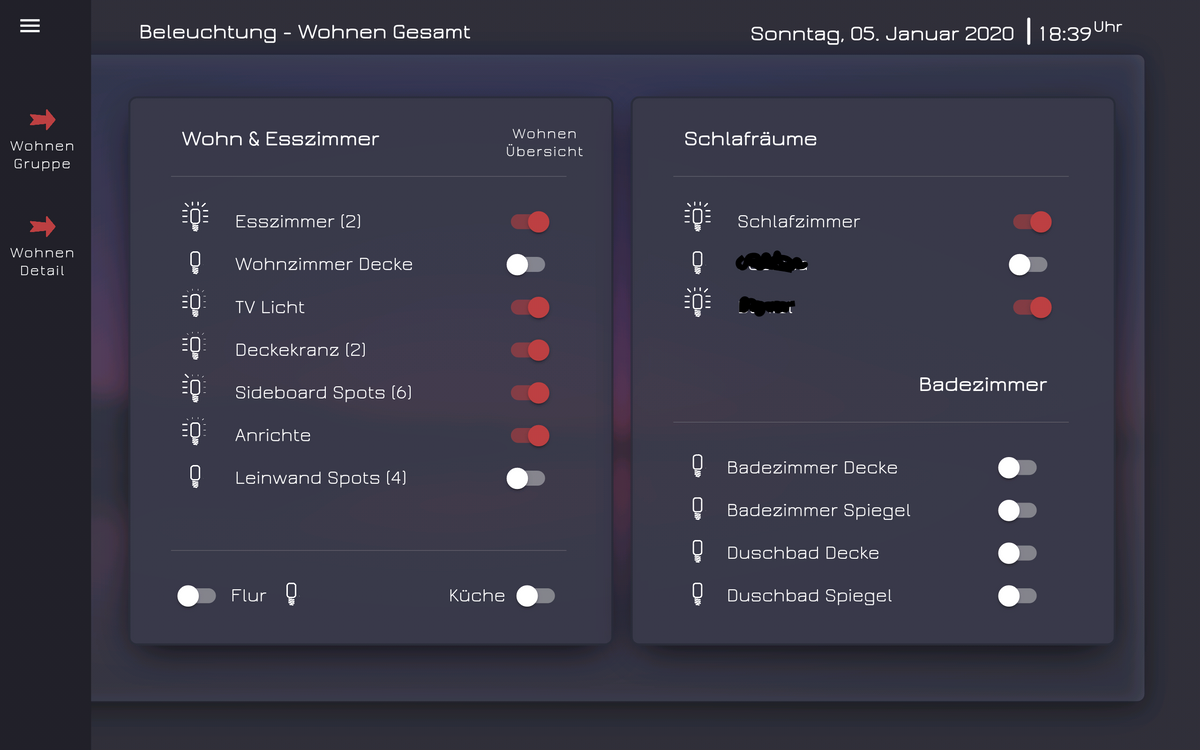Select Wohnen Gruppe in the sidebar
This screenshot has height=750, width=1200.
click(42, 155)
